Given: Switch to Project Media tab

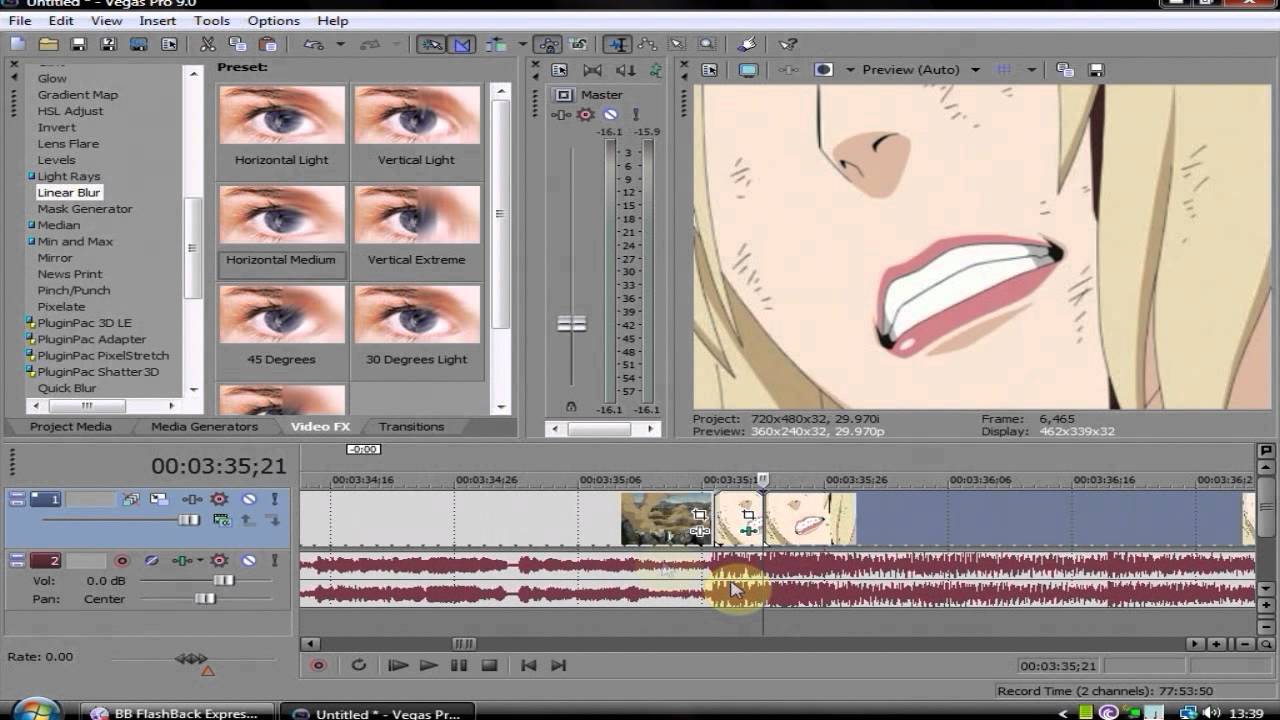Looking at the screenshot, I should (x=71, y=426).
